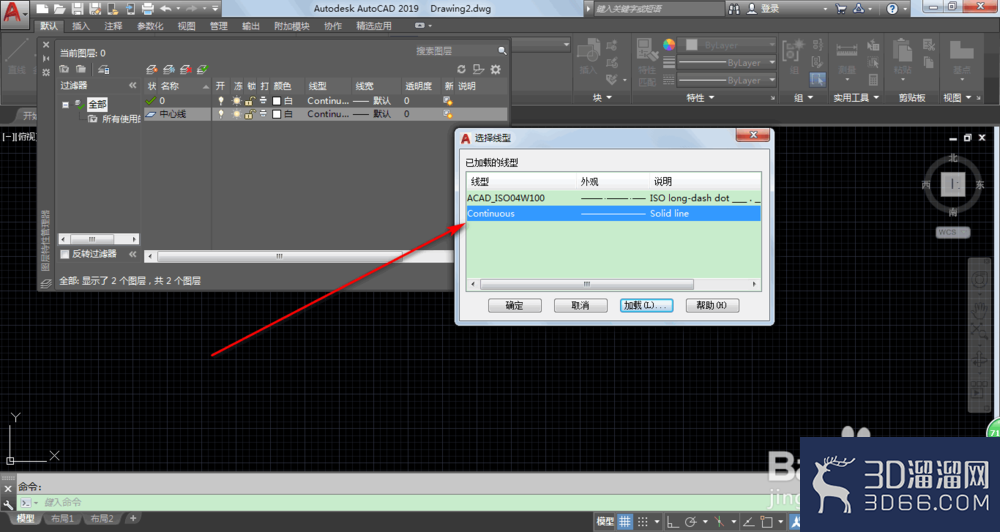Screen dimensions: 1000x532
Task: Click the New Property Filter icon
Action: pos(64,69)
